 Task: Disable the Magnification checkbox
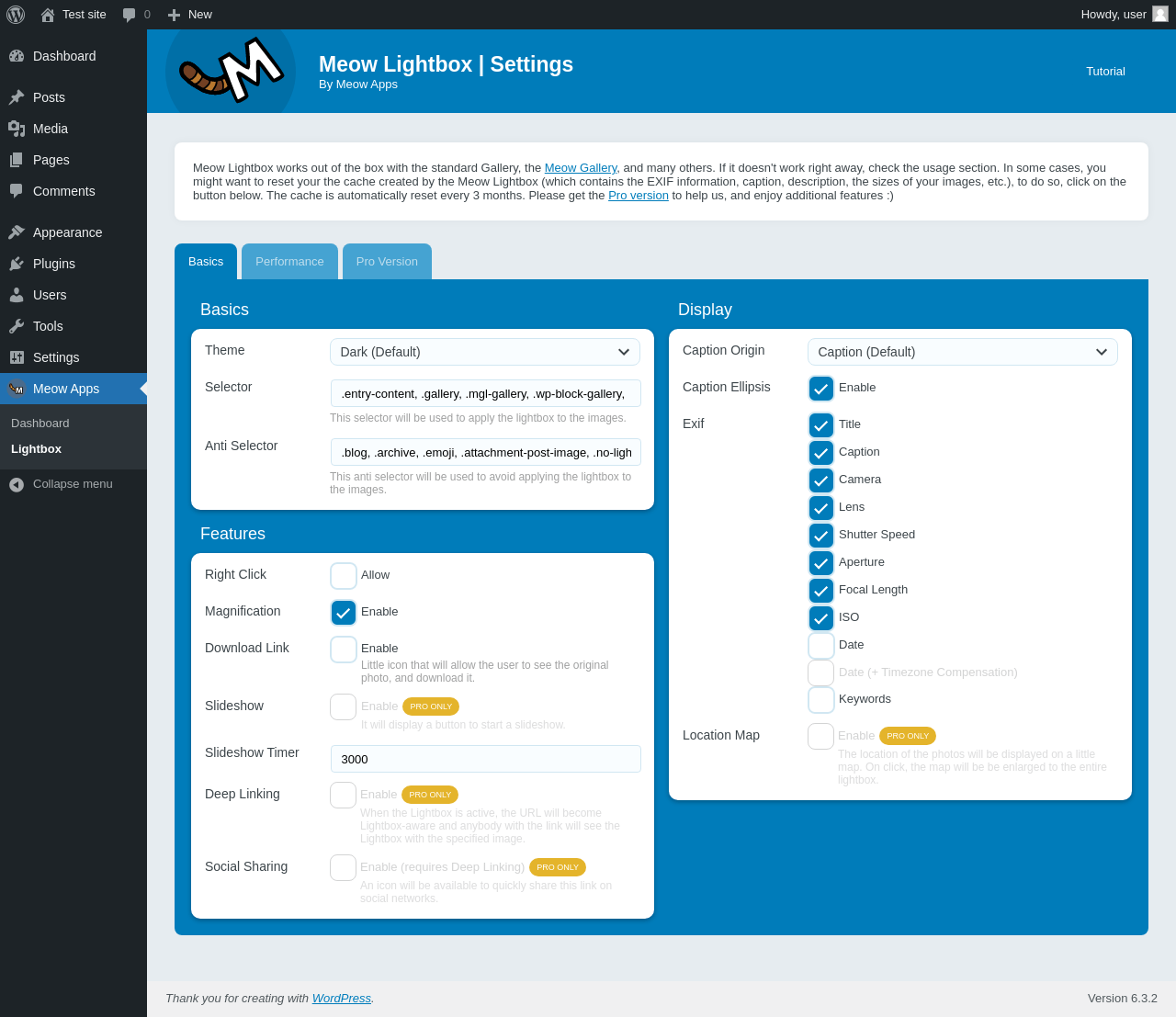(344, 613)
